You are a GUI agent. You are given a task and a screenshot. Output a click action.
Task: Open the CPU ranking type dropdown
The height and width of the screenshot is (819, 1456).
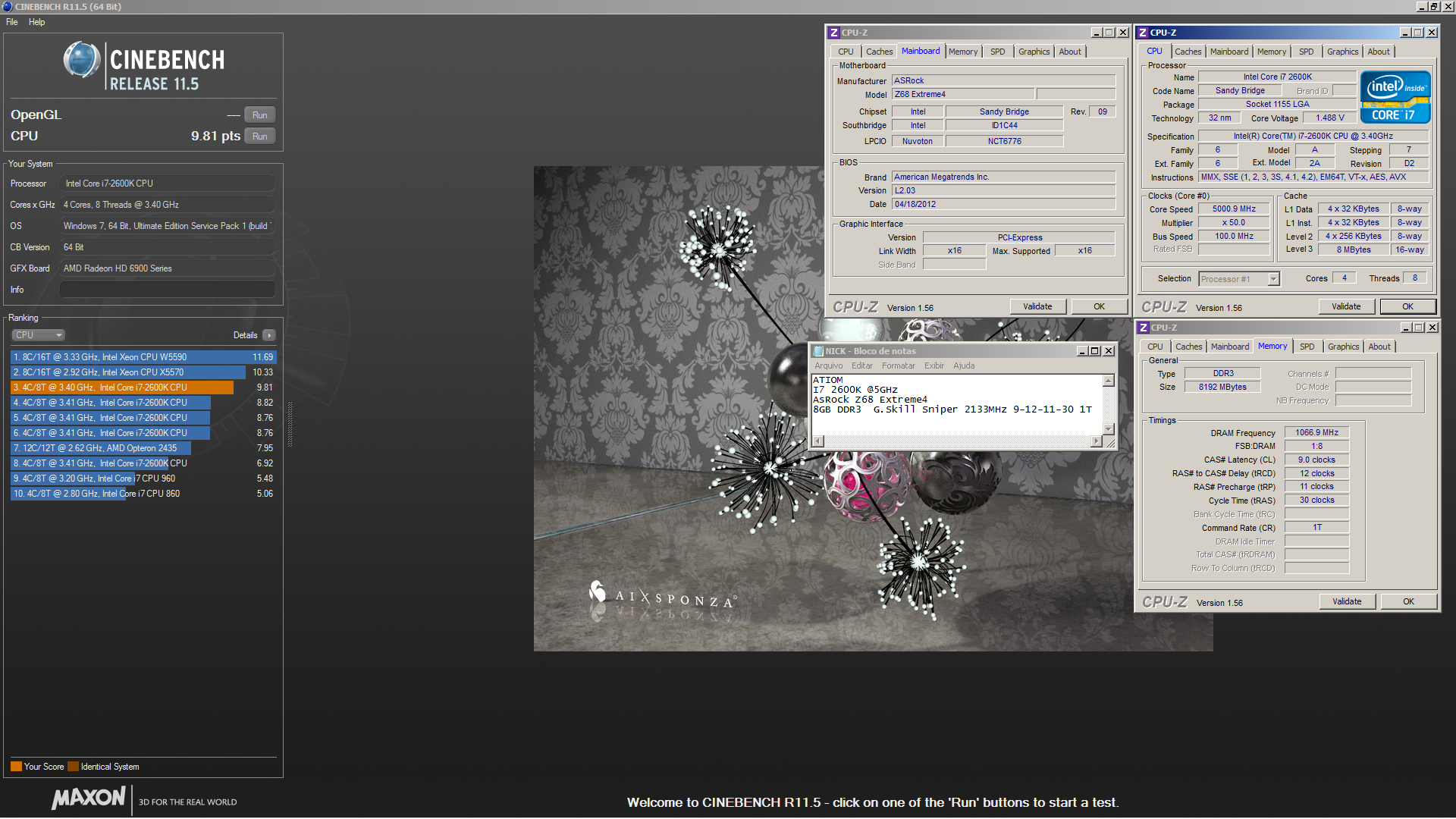point(38,335)
